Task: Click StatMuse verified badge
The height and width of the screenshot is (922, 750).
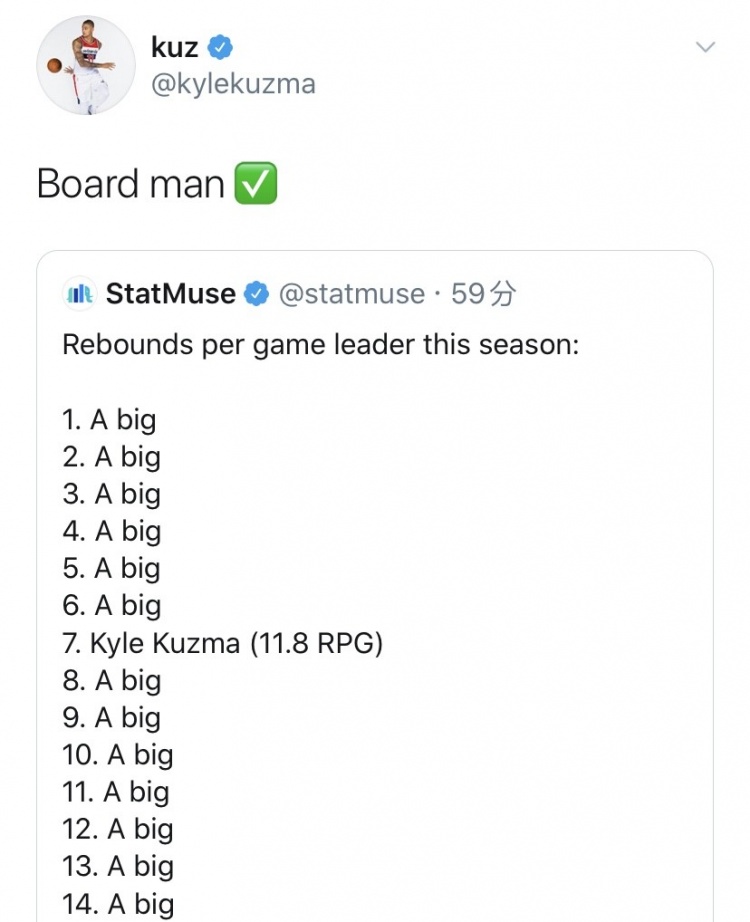Action: pos(256,293)
